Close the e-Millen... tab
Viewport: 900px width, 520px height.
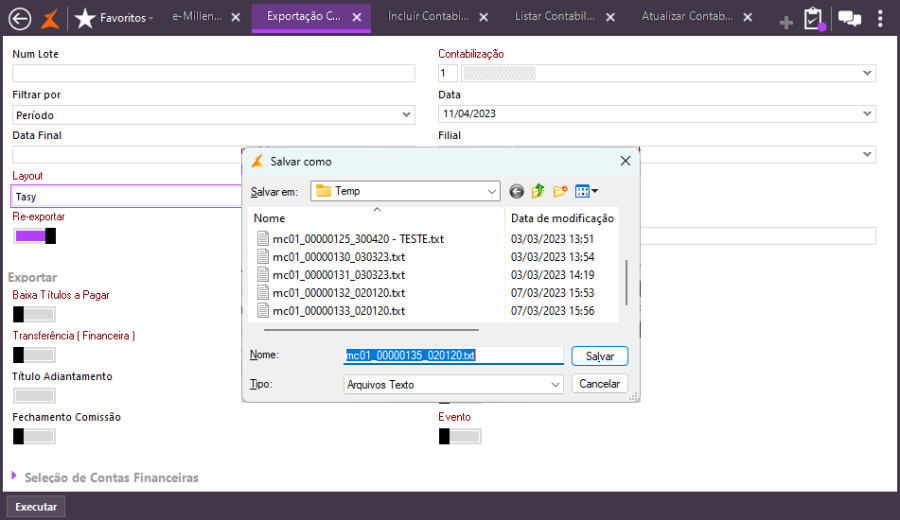[235, 17]
